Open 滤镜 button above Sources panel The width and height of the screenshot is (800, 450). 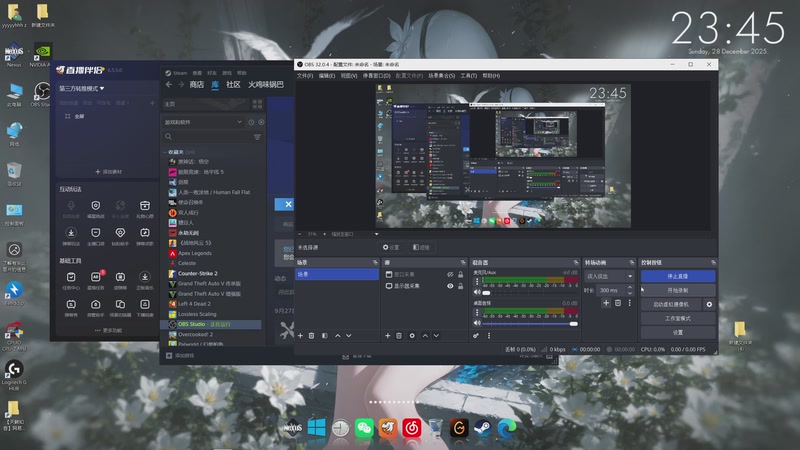(x=421, y=247)
